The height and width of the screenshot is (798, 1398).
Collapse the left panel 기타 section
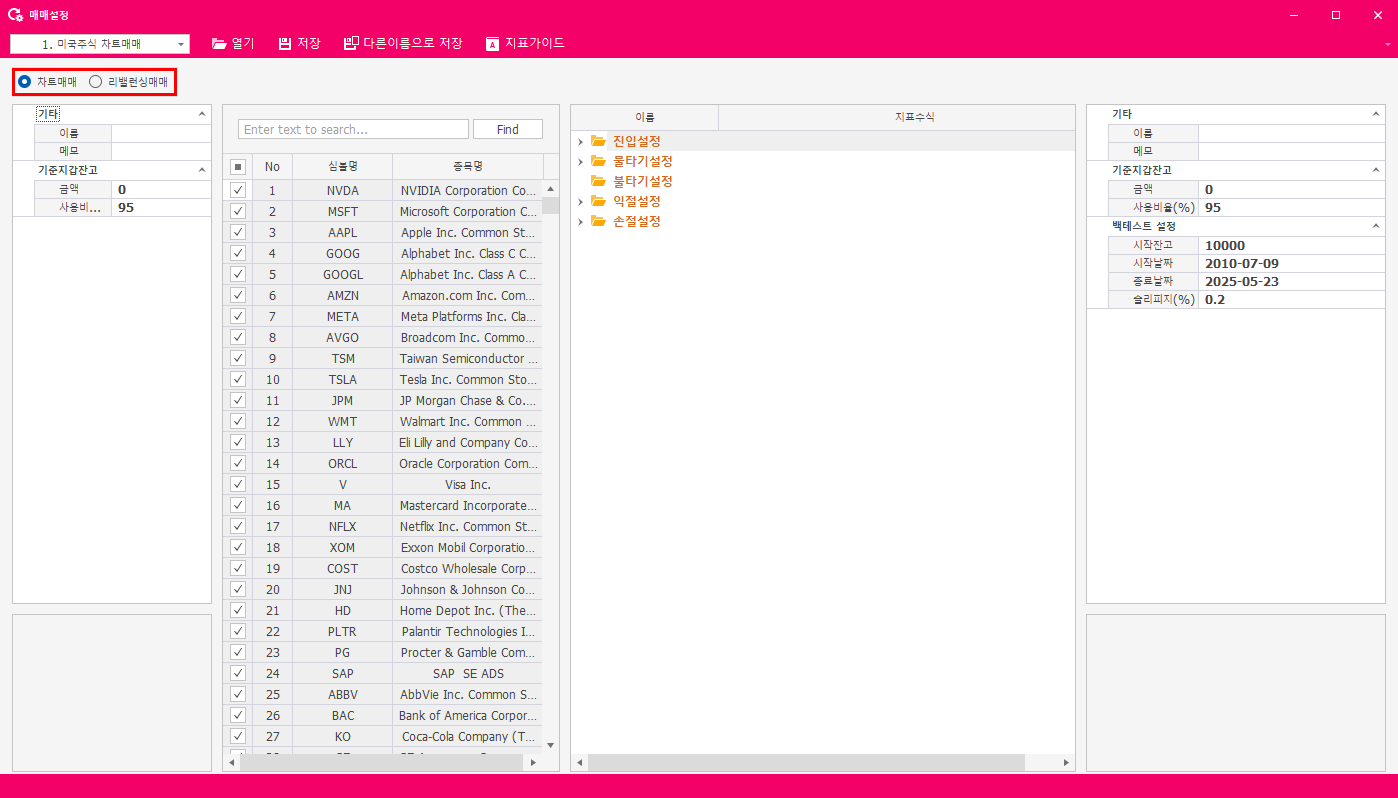(203, 115)
